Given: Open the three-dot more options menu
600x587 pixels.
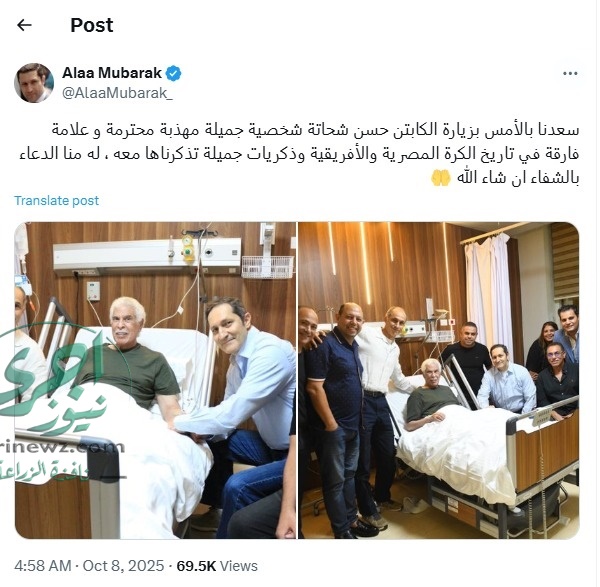Looking at the screenshot, I should click(x=570, y=73).
